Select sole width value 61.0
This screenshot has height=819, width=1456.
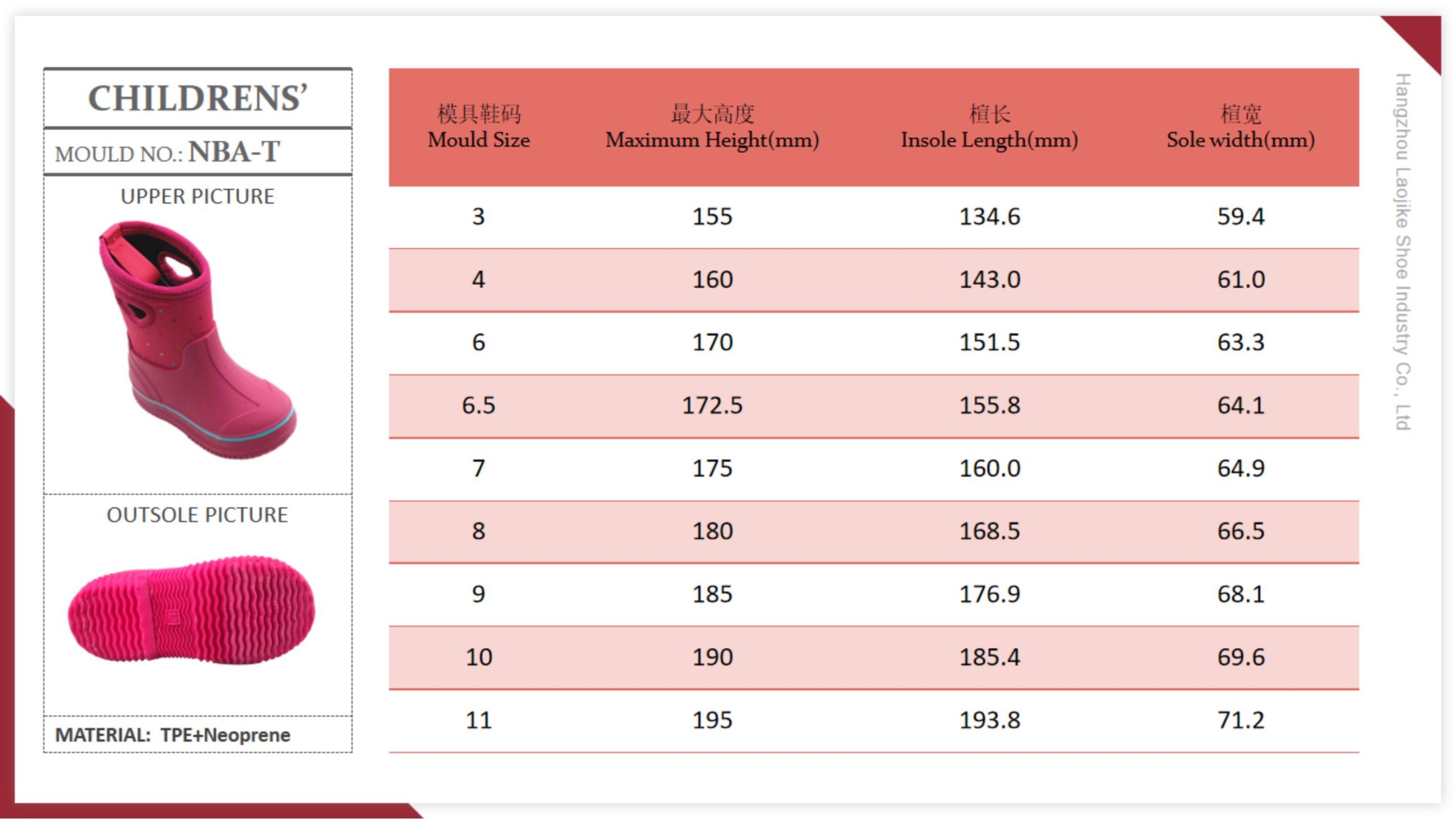point(1240,280)
